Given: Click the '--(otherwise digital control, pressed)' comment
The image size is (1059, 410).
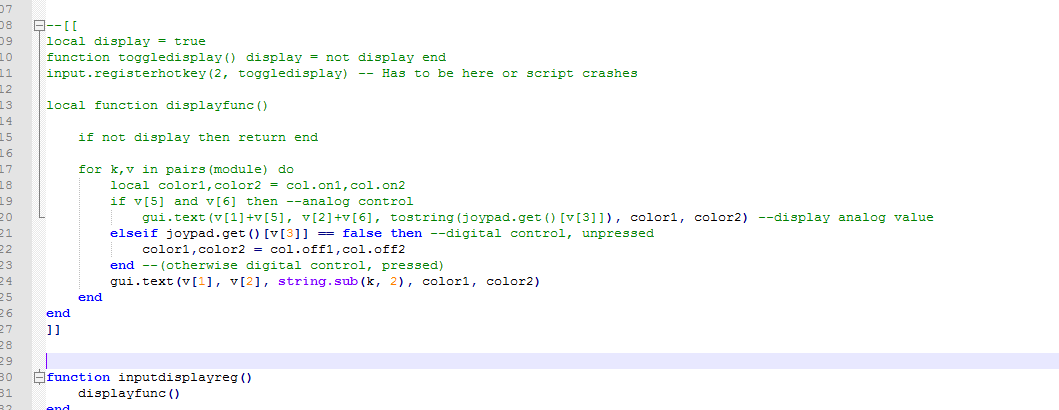Looking at the screenshot, I should point(292,265).
